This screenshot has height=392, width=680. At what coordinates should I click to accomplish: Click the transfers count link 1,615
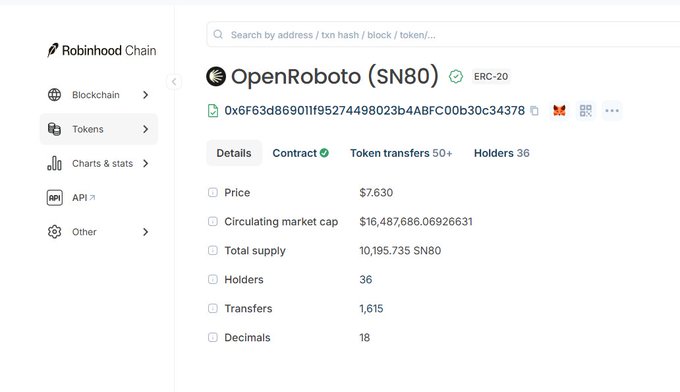tap(371, 308)
